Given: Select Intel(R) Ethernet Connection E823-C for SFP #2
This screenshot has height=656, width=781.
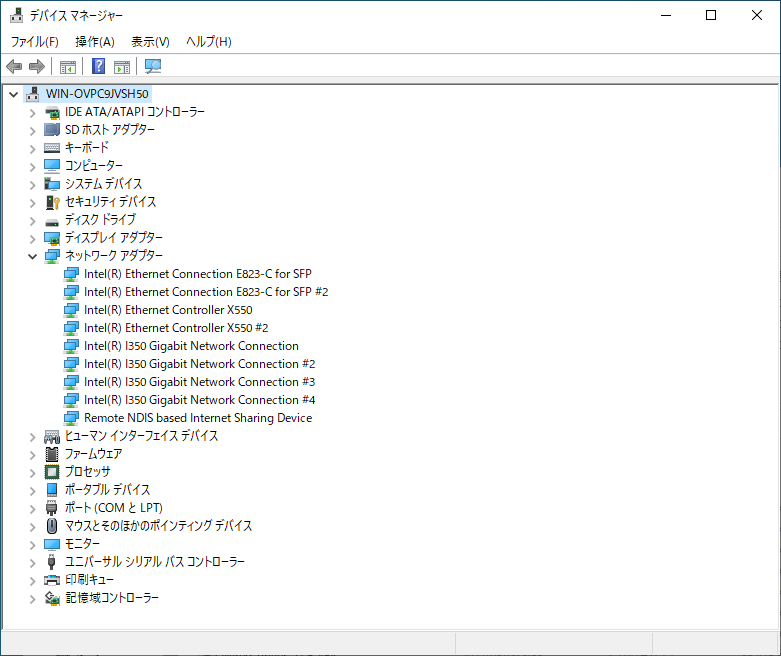Looking at the screenshot, I should point(206,292).
